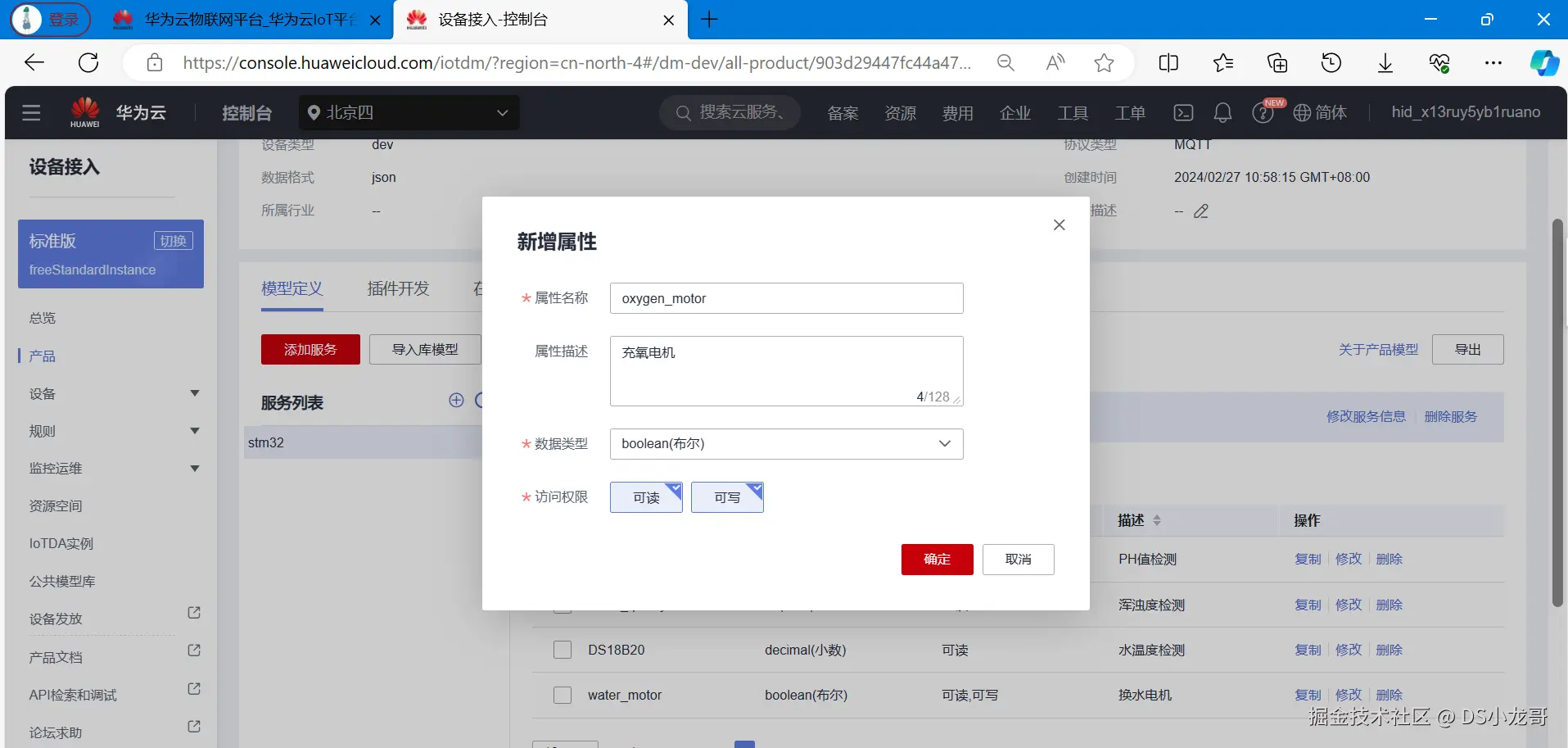Screen dimensions: 1568x748
Task: Open the browser downloads panel
Action: 1385,63
